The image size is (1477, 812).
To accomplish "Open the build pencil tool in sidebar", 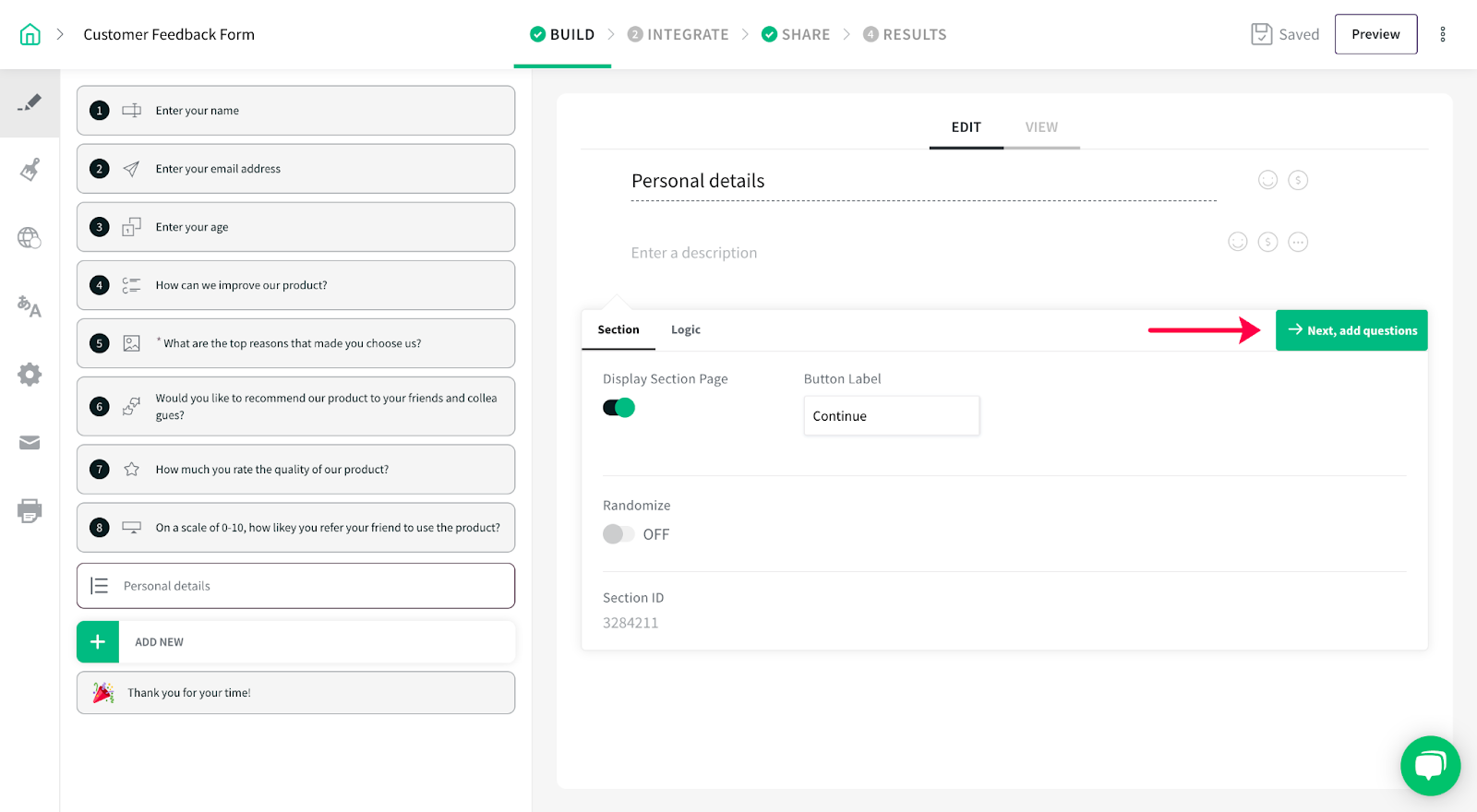I will pos(30,102).
